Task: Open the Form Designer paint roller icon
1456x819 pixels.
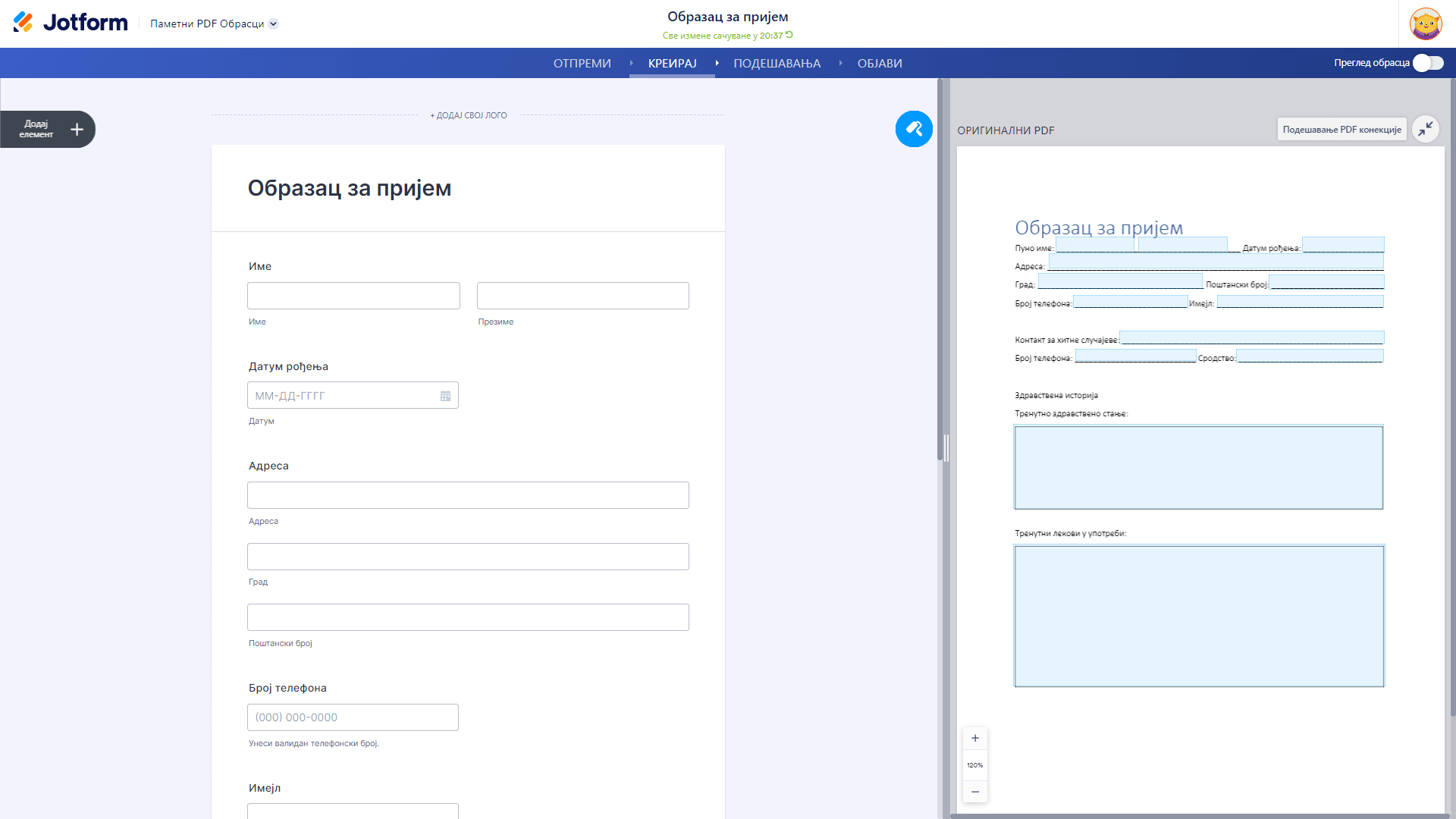Action: (x=914, y=129)
